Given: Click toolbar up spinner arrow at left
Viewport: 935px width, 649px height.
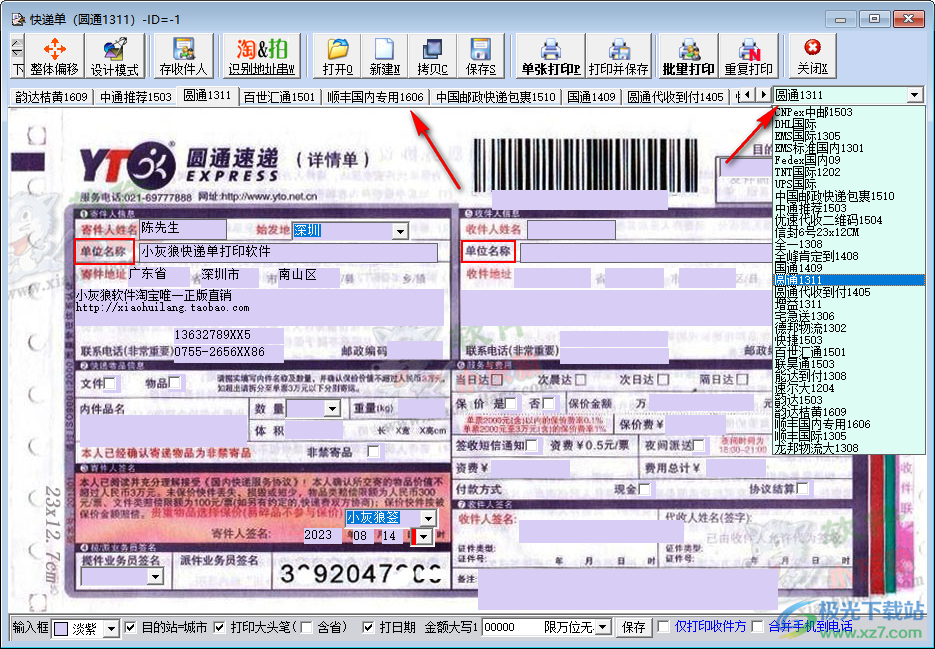Looking at the screenshot, I should tap(17, 43).
